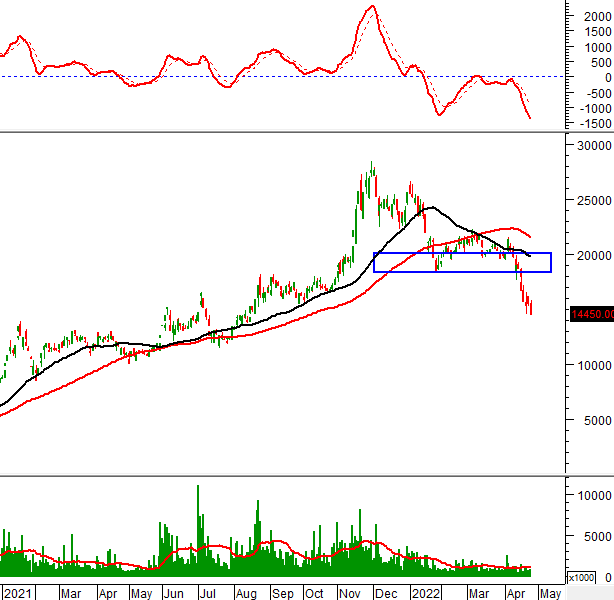Image resolution: width=614 pixels, height=600 pixels.
Task: Click the Nov month label on time axis
Action: tap(350, 593)
